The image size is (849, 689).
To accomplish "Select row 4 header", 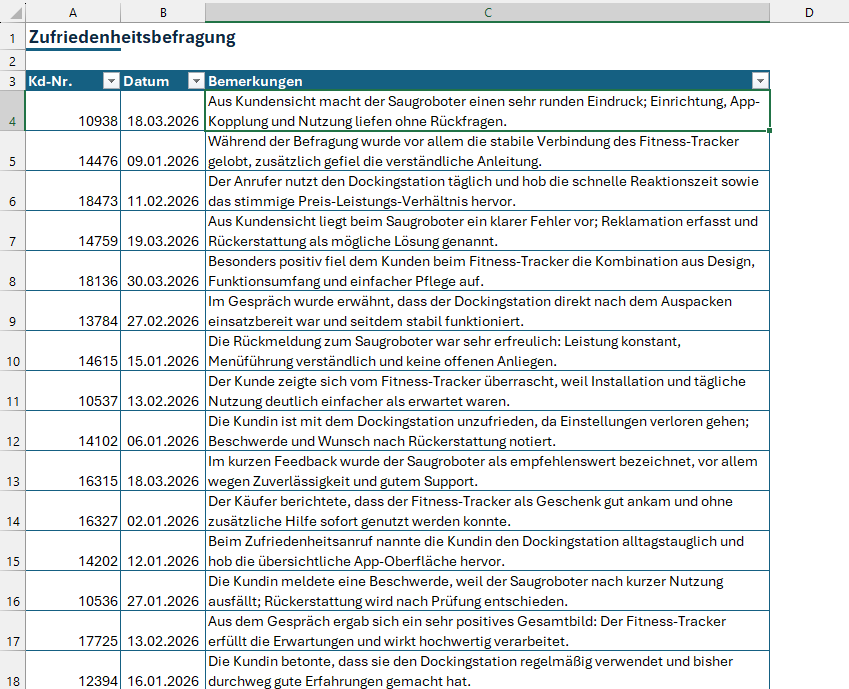I will 12,111.
